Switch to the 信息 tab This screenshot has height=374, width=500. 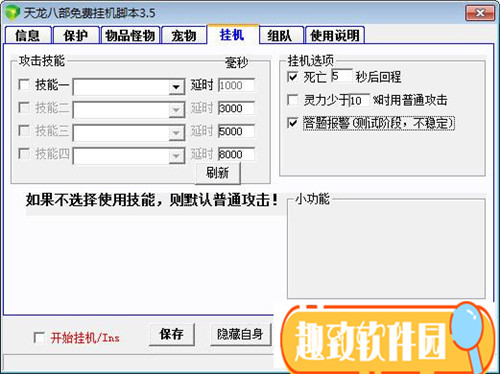[28, 35]
